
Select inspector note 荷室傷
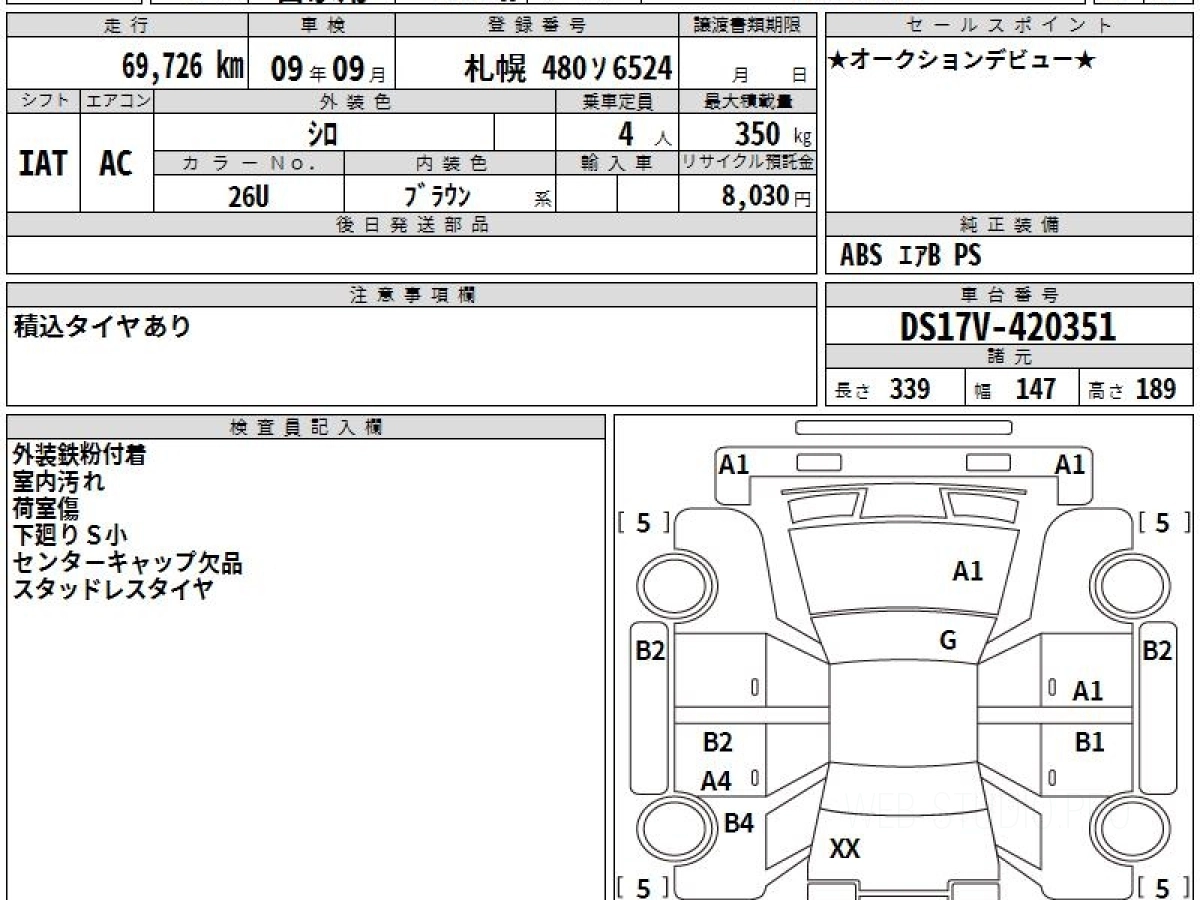click(x=45, y=508)
